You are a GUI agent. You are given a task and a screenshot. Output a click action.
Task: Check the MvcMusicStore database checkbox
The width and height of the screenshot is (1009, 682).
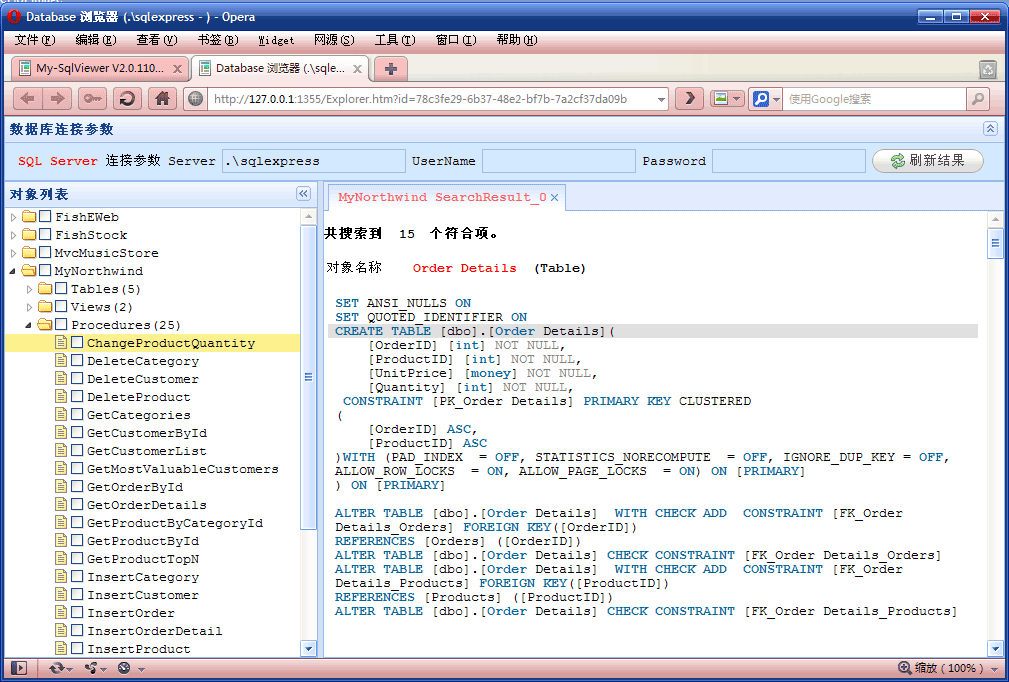click(45, 253)
